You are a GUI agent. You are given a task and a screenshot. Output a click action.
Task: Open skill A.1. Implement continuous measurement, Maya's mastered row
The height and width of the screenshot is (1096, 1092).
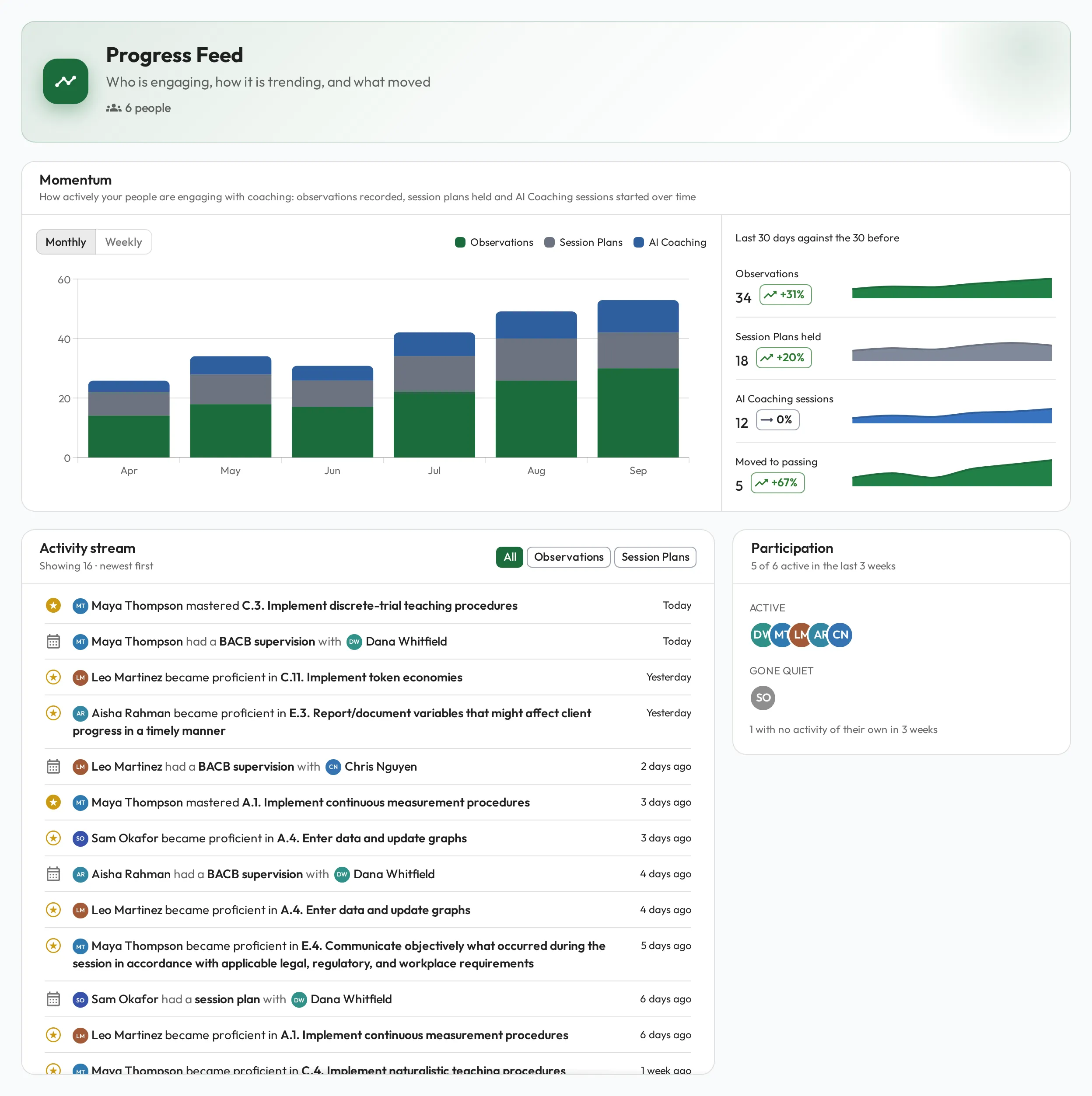click(x=385, y=802)
